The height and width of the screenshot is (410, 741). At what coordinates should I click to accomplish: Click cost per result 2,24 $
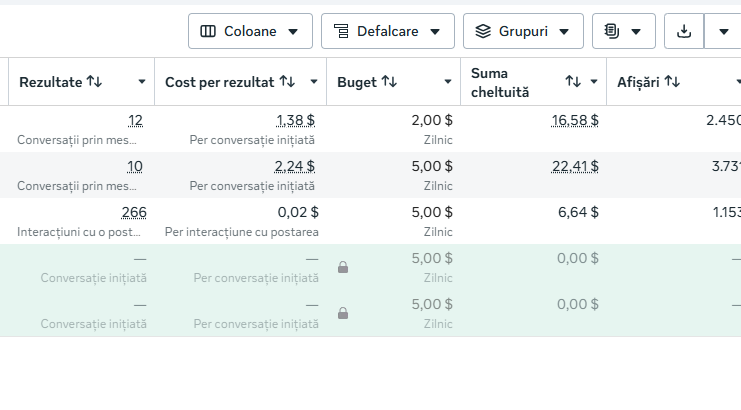click(294, 166)
